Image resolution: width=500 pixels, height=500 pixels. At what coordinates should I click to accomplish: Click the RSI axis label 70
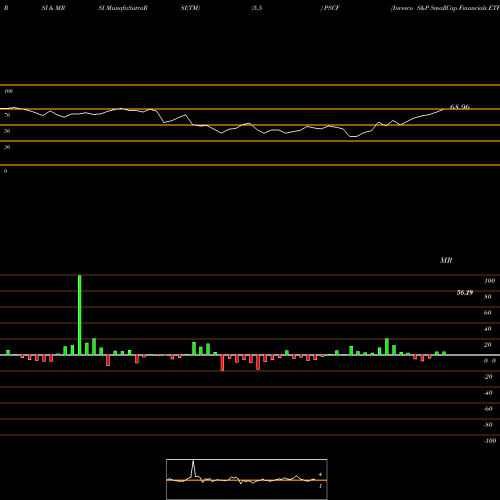click(7, 115)
